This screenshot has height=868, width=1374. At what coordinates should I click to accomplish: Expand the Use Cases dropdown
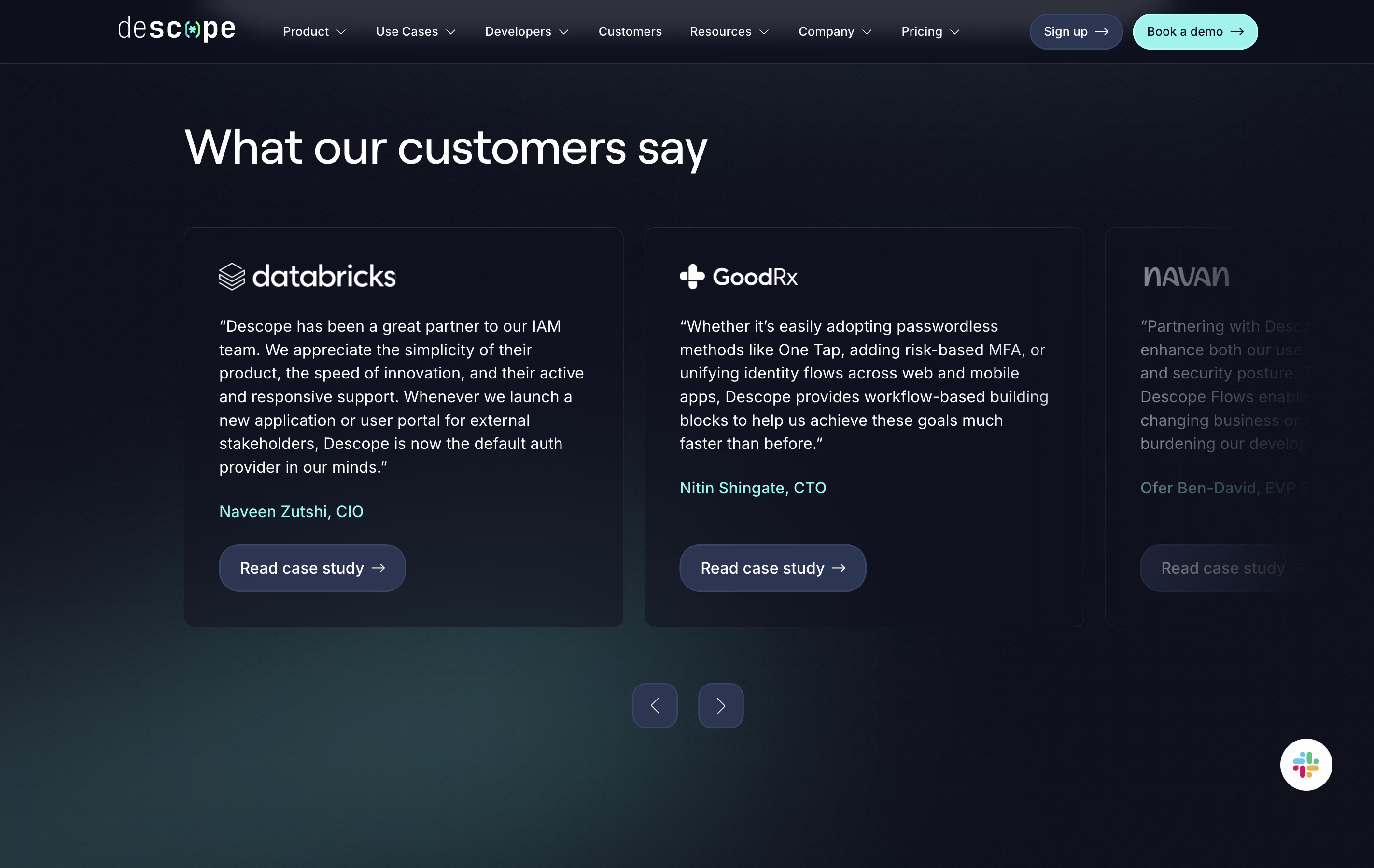coord(415,32)
